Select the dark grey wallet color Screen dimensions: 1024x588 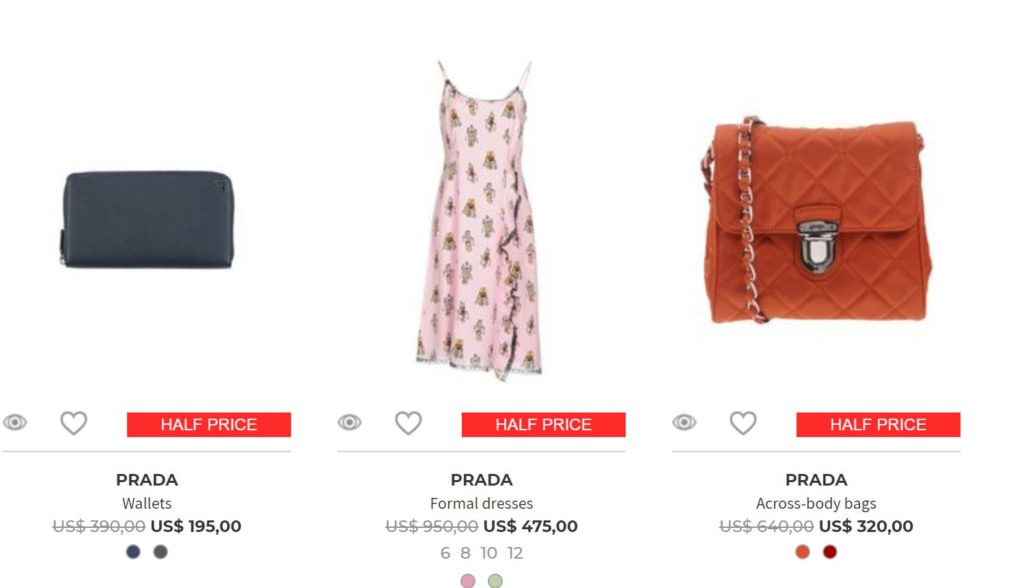coord(160,552)
